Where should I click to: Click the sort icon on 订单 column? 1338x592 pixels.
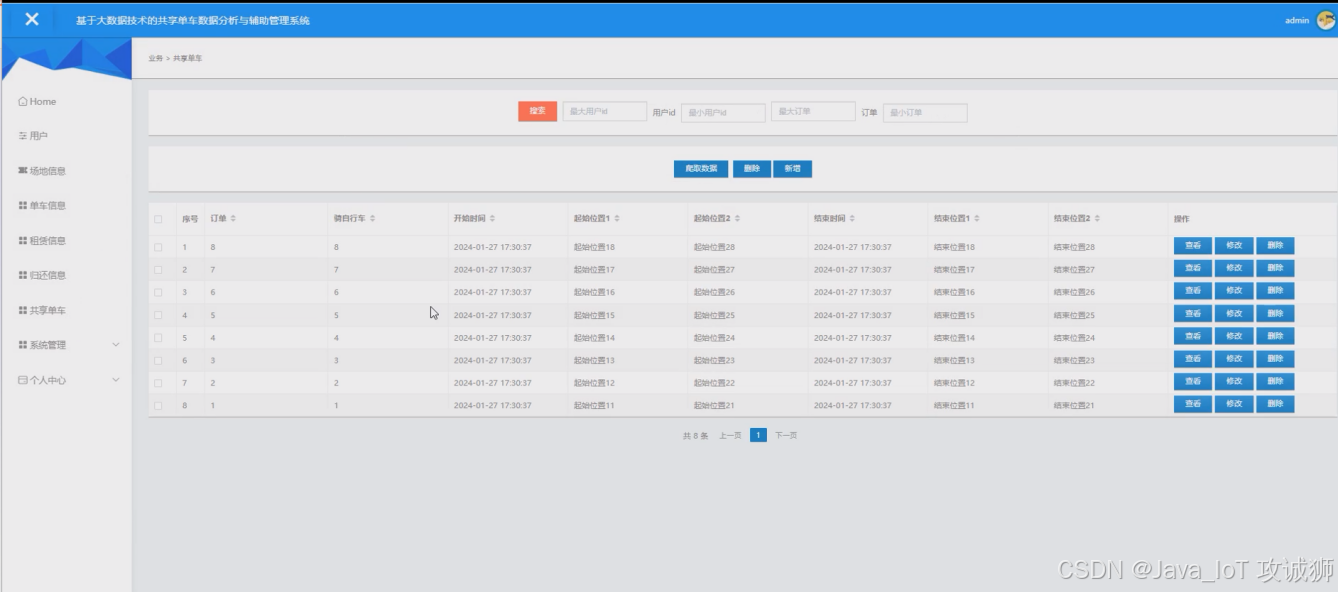click(233, 218)
